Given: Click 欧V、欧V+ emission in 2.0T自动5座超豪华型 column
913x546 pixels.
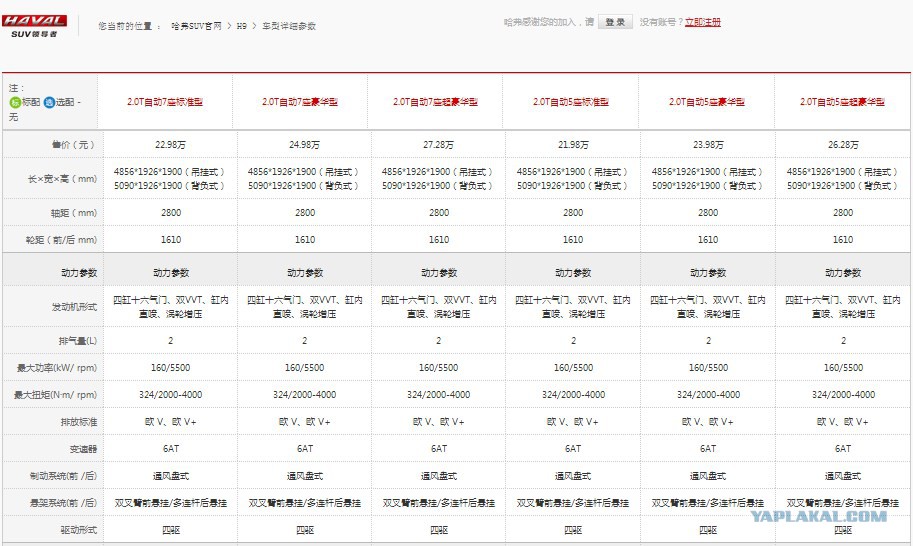Looking at the screenshot, I should (843, 422).
